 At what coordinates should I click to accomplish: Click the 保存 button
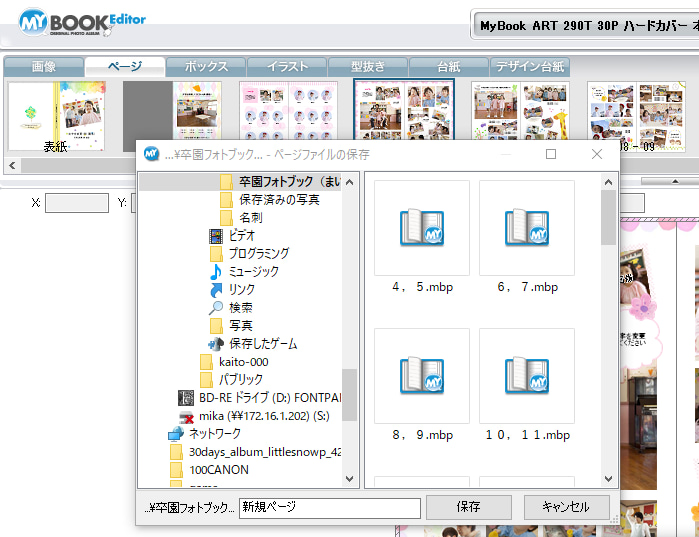(469, 507)
